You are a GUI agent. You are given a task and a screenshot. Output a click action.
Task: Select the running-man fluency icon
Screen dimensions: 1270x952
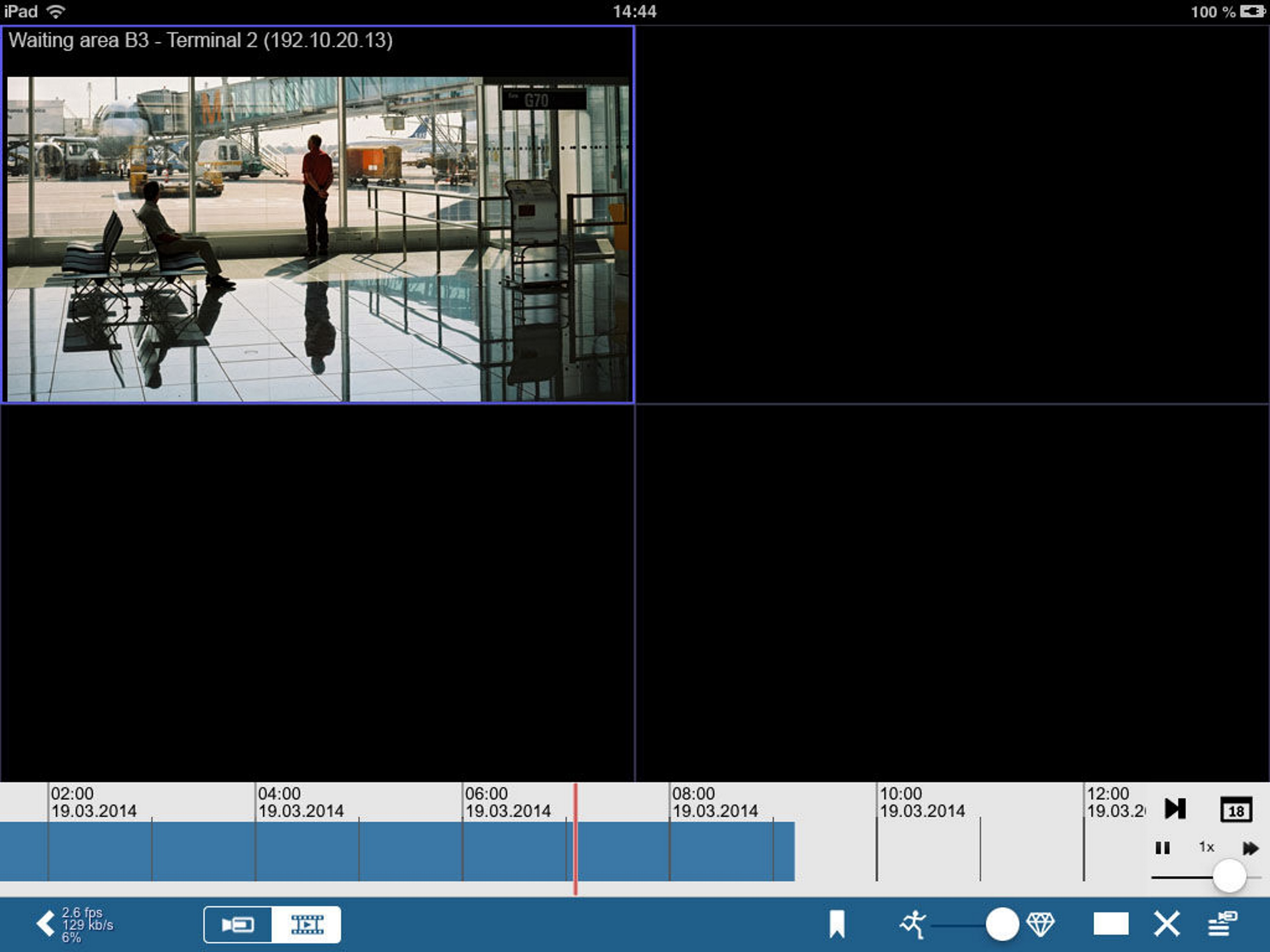pos(913,925)
